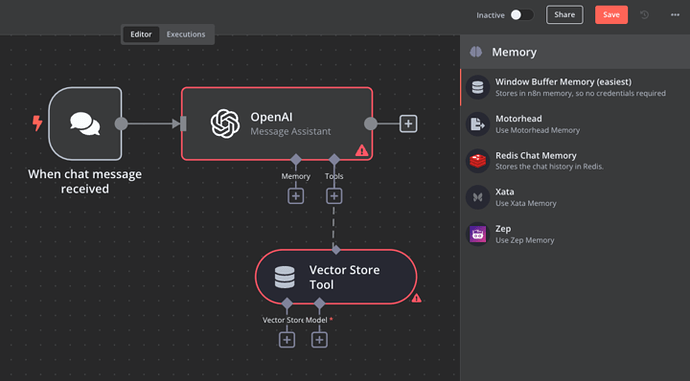The height and width of the screenshot is (381, 690).
Task: Choose Window Buffer Memory (easiest)
Action: coord(576,87)
